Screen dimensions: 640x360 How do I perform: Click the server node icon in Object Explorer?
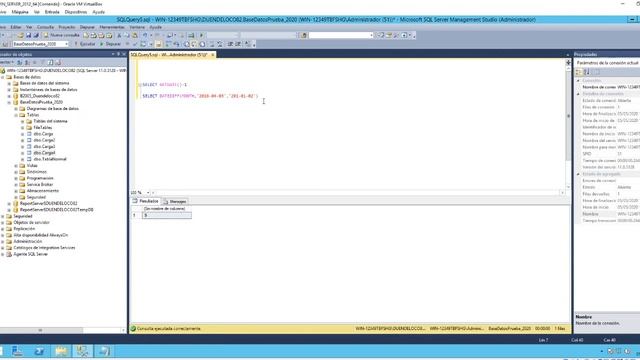coord(3,71)
